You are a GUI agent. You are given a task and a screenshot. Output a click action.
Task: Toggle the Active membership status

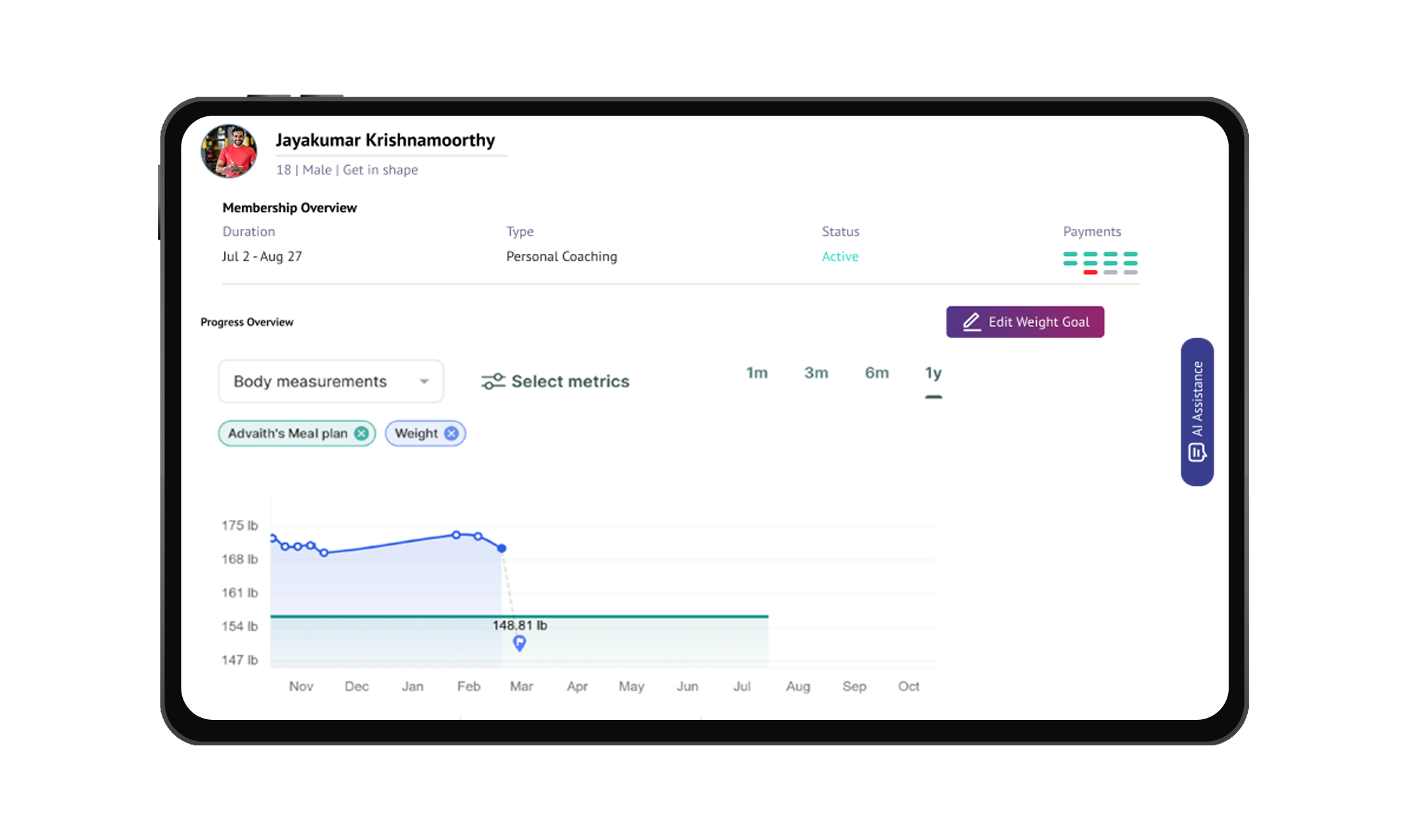[840, 256]
